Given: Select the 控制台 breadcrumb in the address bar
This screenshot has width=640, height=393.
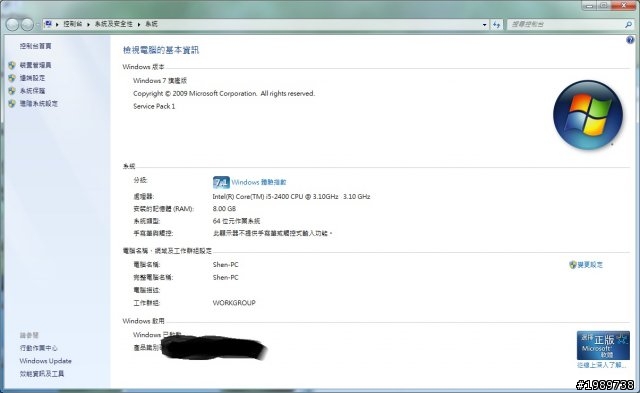Looking at the screenshot, I should tap(73, 24).
